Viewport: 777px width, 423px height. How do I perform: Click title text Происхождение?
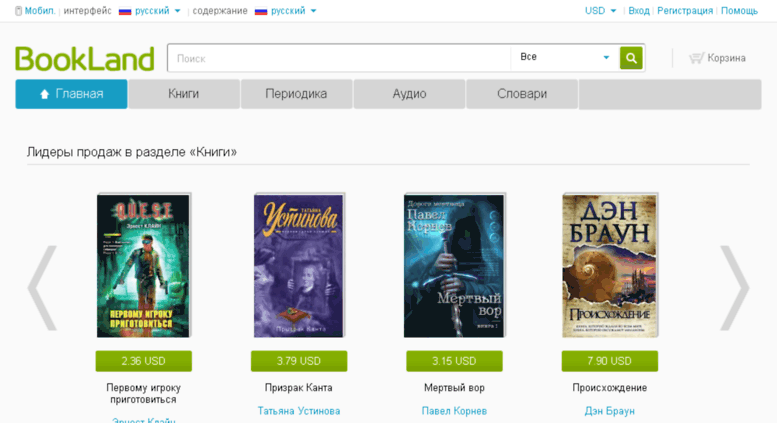pyautogui.click(x=610, y=388)
